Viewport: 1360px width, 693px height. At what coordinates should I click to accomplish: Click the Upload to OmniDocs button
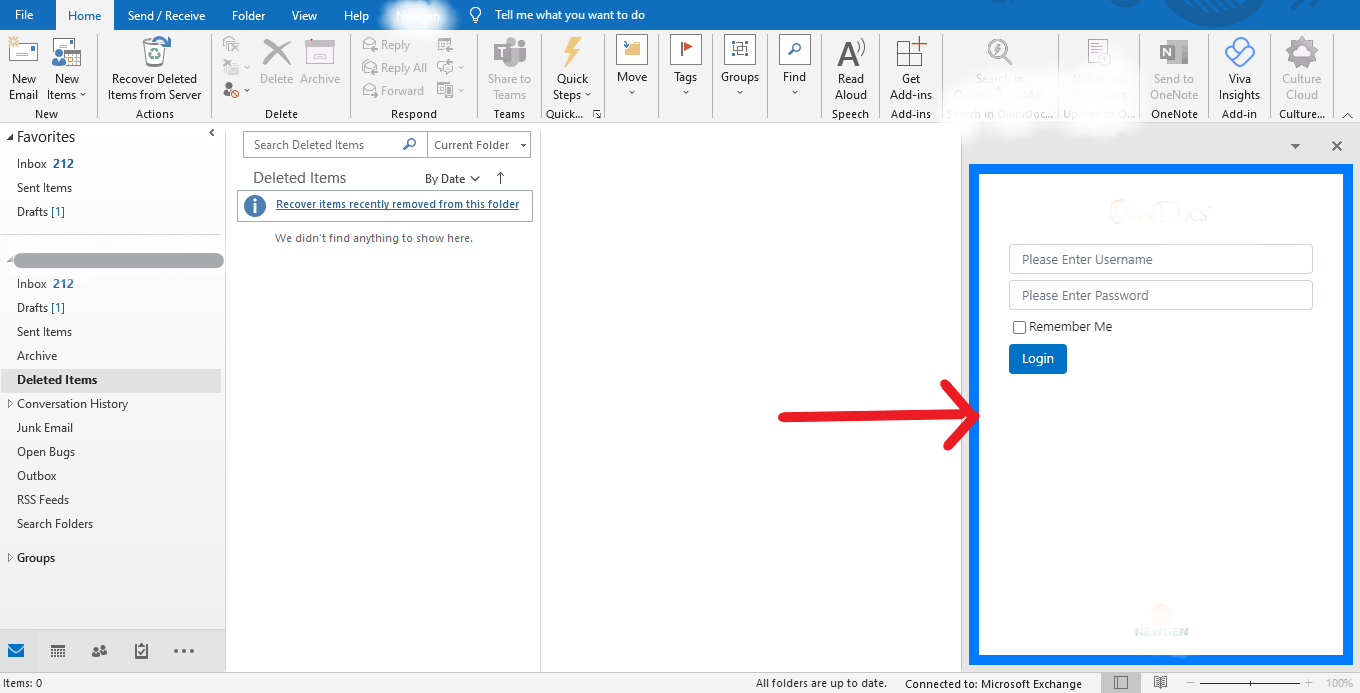pyautogui.click(x=1098, y=68)
